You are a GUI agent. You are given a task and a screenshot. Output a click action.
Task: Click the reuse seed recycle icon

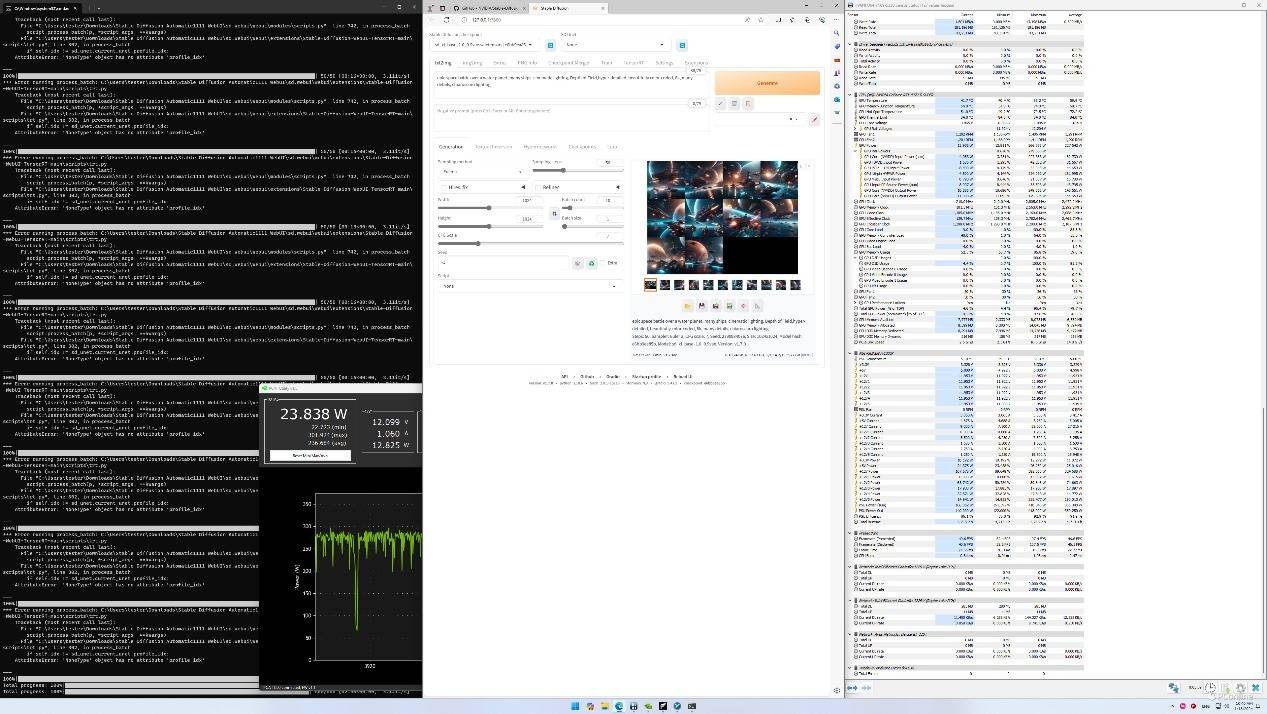pyautogui.click(x=591, y=263)
